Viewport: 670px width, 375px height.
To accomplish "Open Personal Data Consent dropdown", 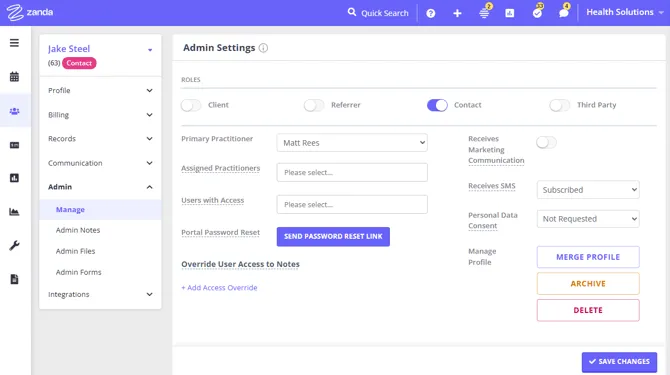I will pos(588,219).
